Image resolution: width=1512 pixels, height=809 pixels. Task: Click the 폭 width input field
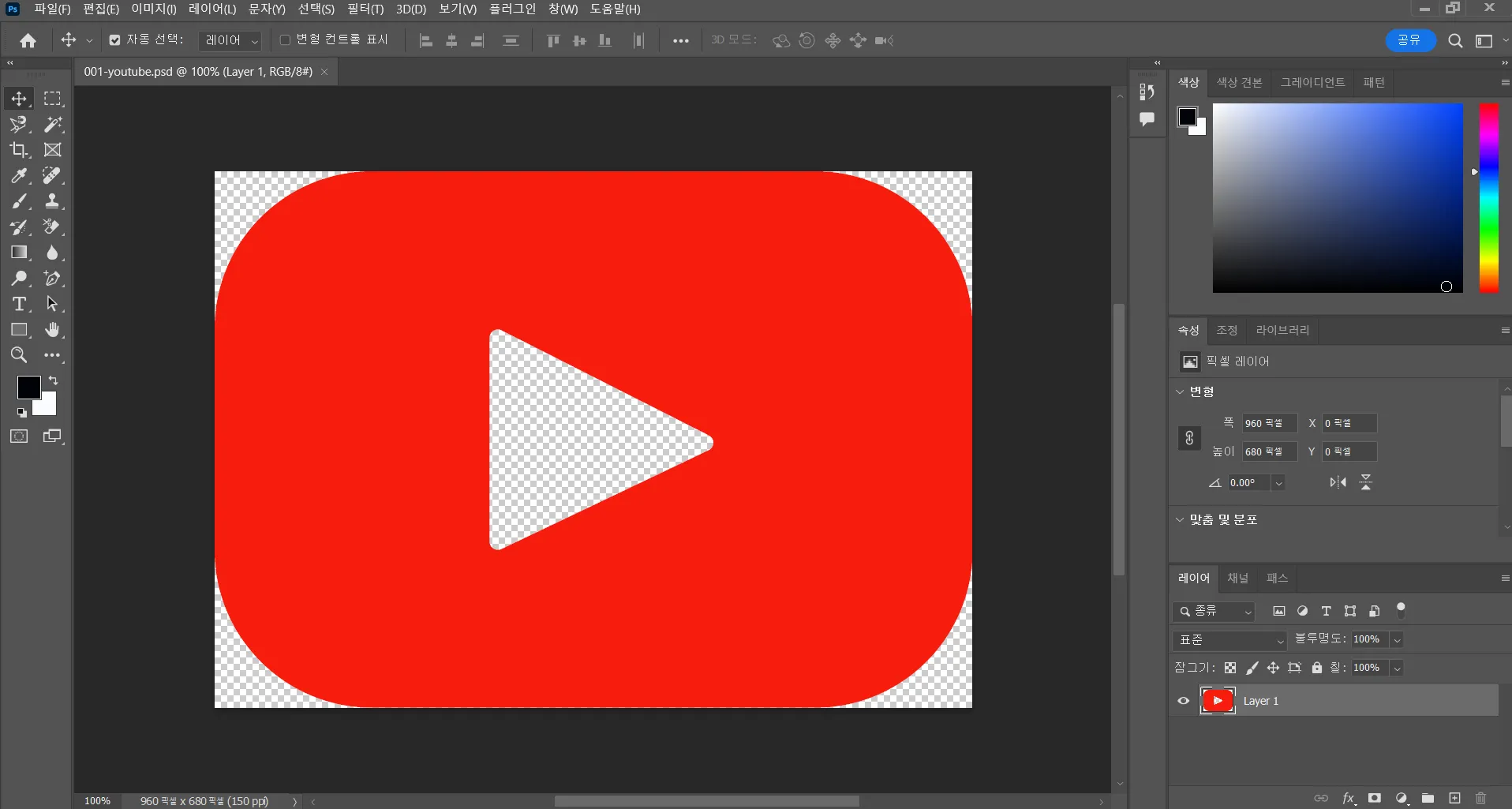1268,424
